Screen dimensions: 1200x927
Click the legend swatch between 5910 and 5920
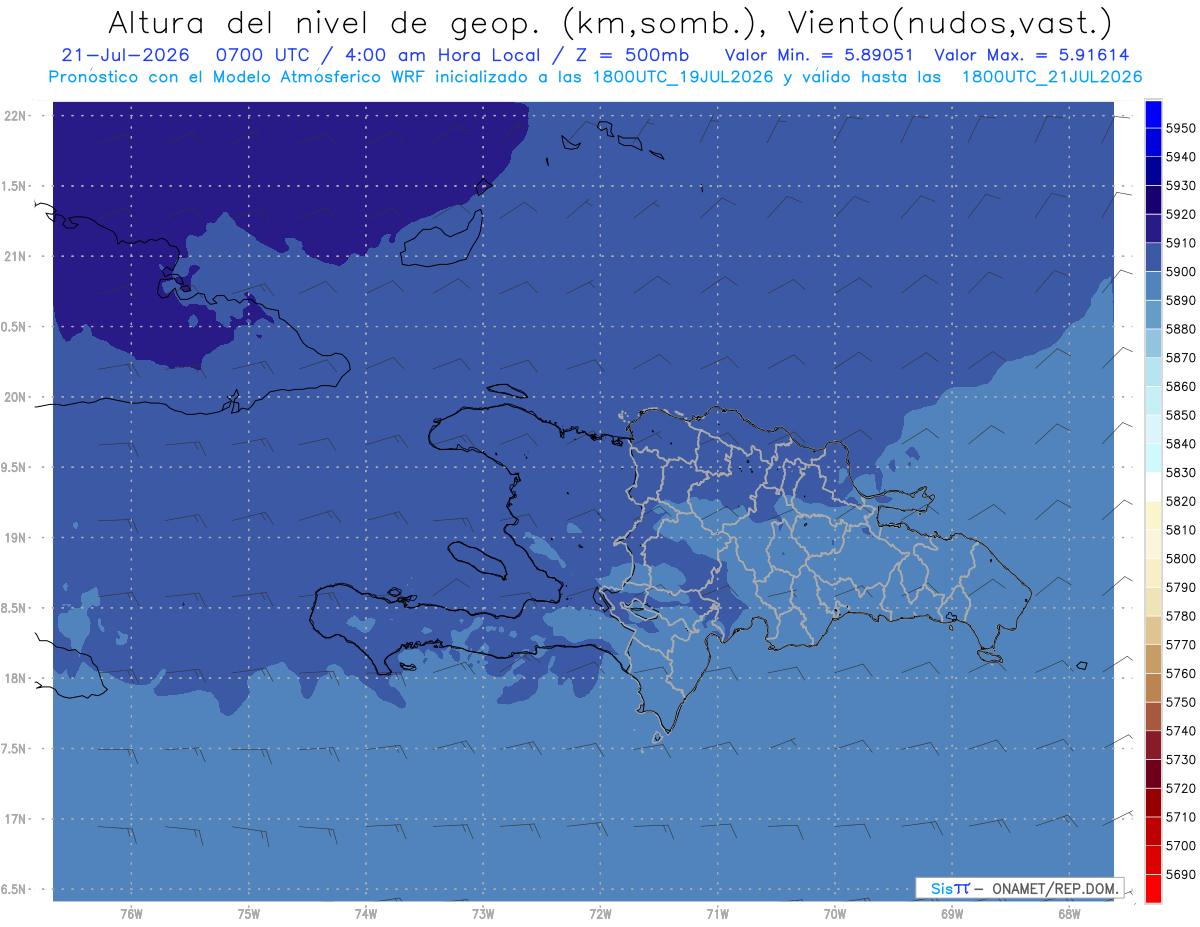(1153, 228)
